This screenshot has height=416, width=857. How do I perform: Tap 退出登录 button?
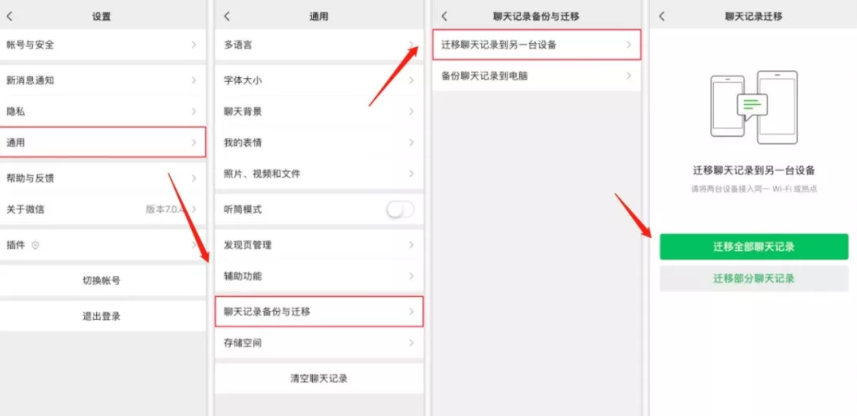[x=103, y=316]
